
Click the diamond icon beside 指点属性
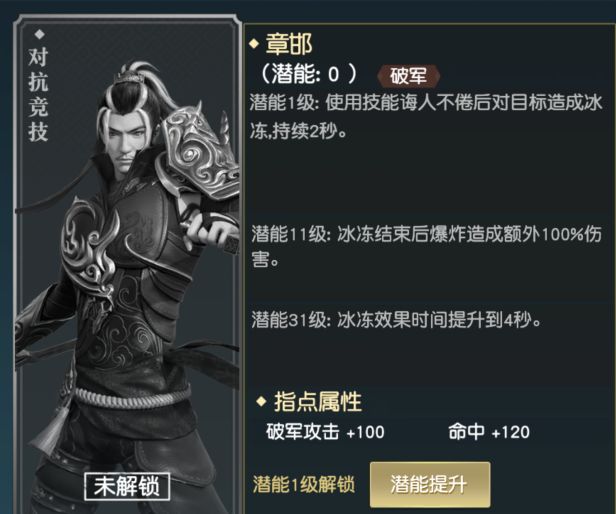[261, 402]
